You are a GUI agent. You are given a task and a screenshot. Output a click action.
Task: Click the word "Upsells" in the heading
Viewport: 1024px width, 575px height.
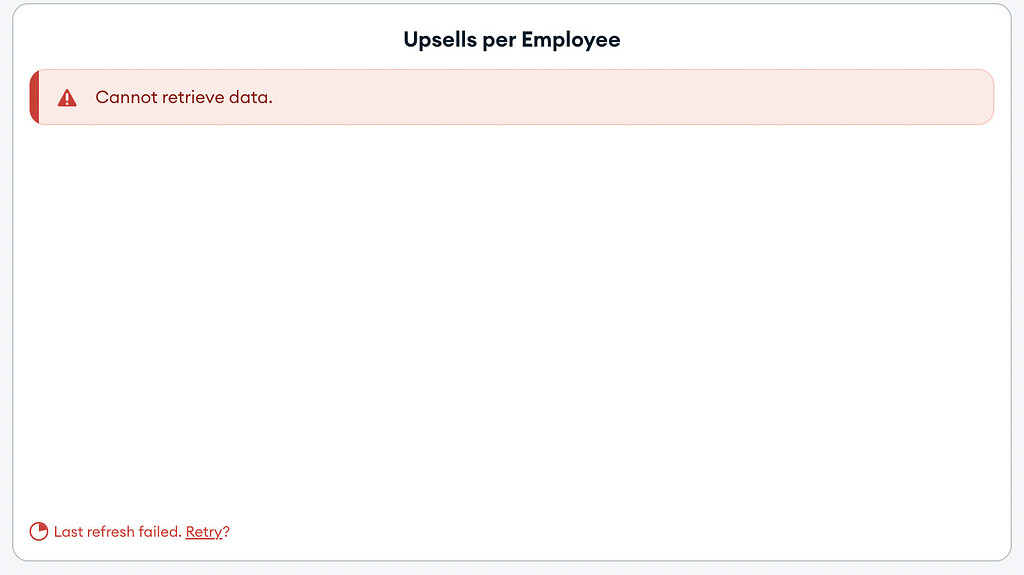[440, 40]
